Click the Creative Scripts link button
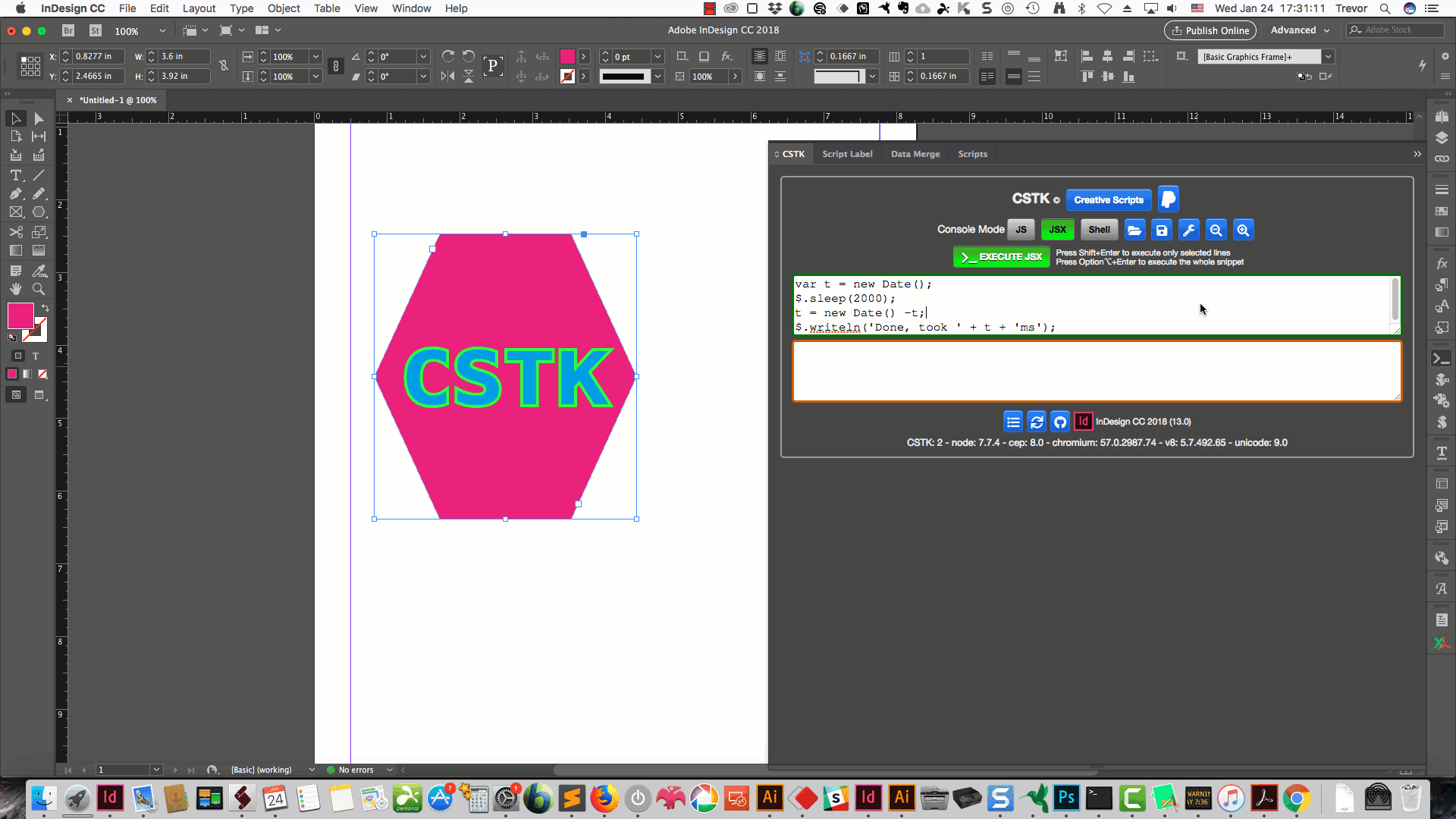1456x819 pixels. (1108, 199)
